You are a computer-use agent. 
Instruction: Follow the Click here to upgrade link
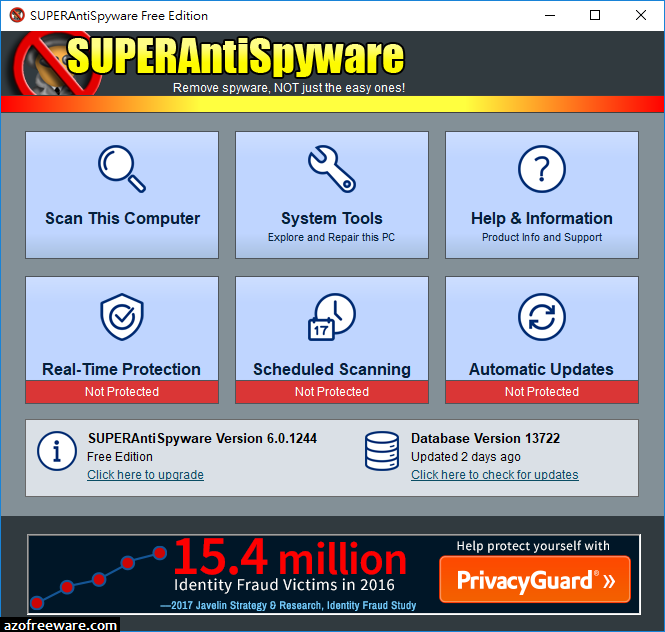(x=145, y=475)
